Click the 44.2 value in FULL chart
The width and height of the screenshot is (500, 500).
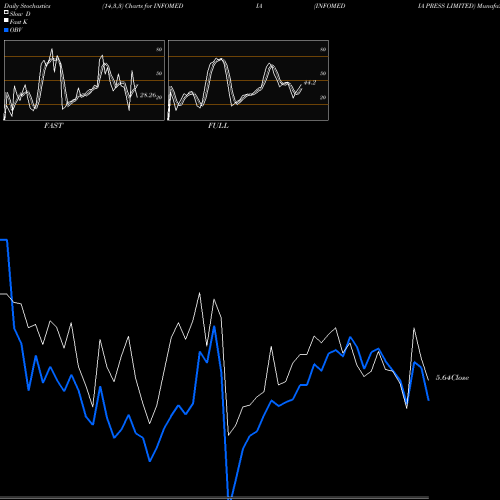pos(310,83)
